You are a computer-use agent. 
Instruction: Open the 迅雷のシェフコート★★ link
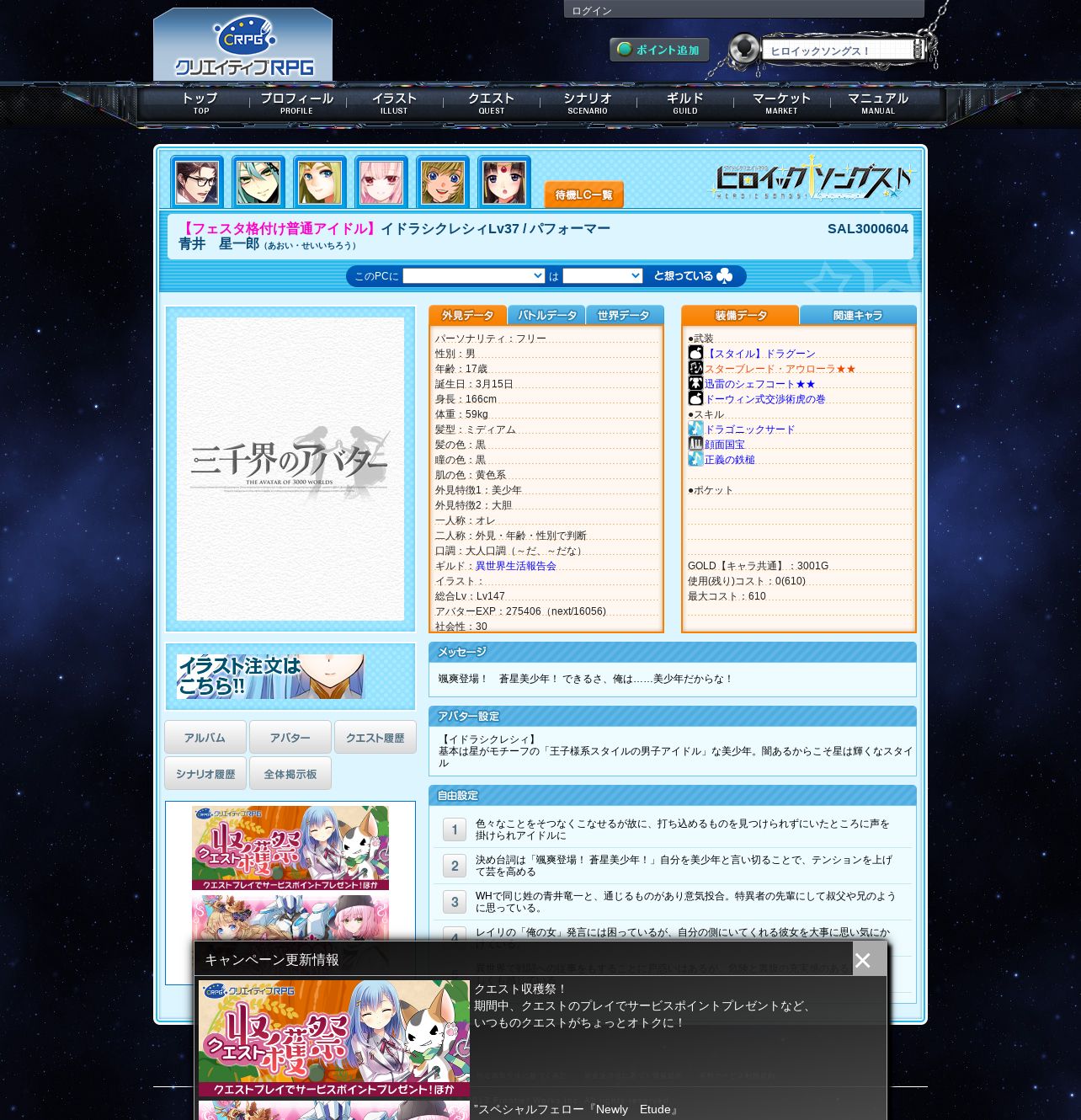tap(760, 384)
